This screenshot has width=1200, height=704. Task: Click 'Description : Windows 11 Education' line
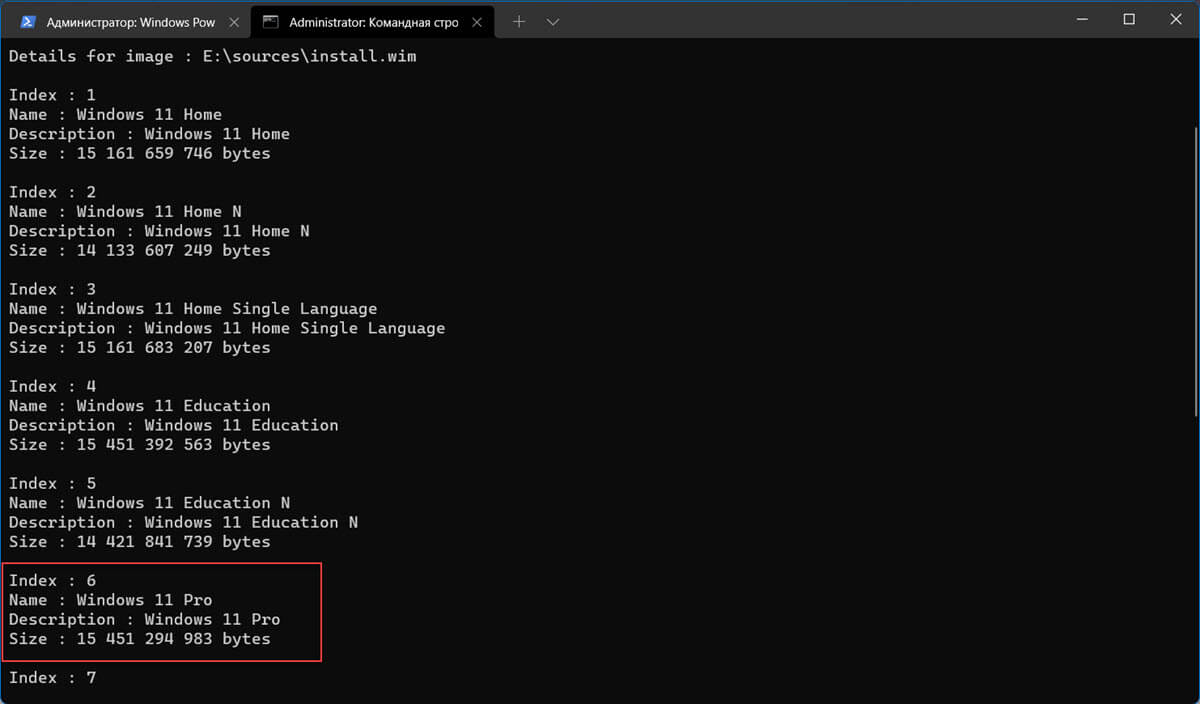(x=174, y=425)
